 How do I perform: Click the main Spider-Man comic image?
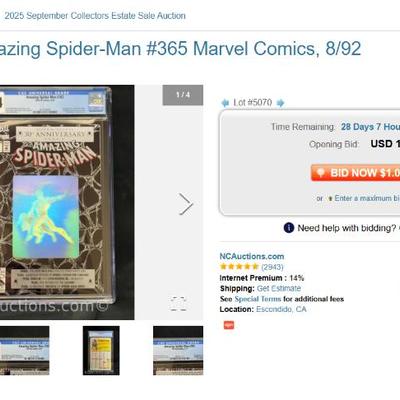tap(67, 202)
